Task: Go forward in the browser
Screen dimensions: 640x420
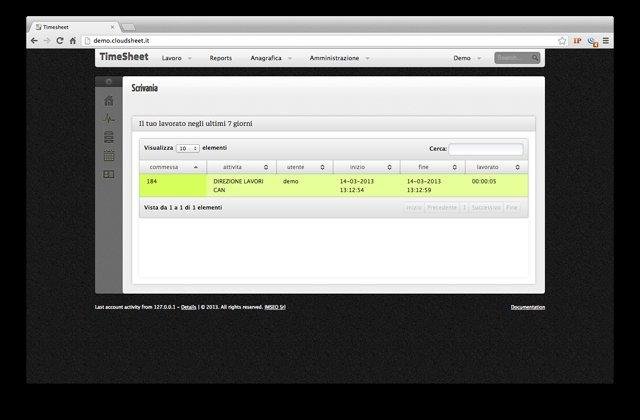Action: click(x=47, y=40)
